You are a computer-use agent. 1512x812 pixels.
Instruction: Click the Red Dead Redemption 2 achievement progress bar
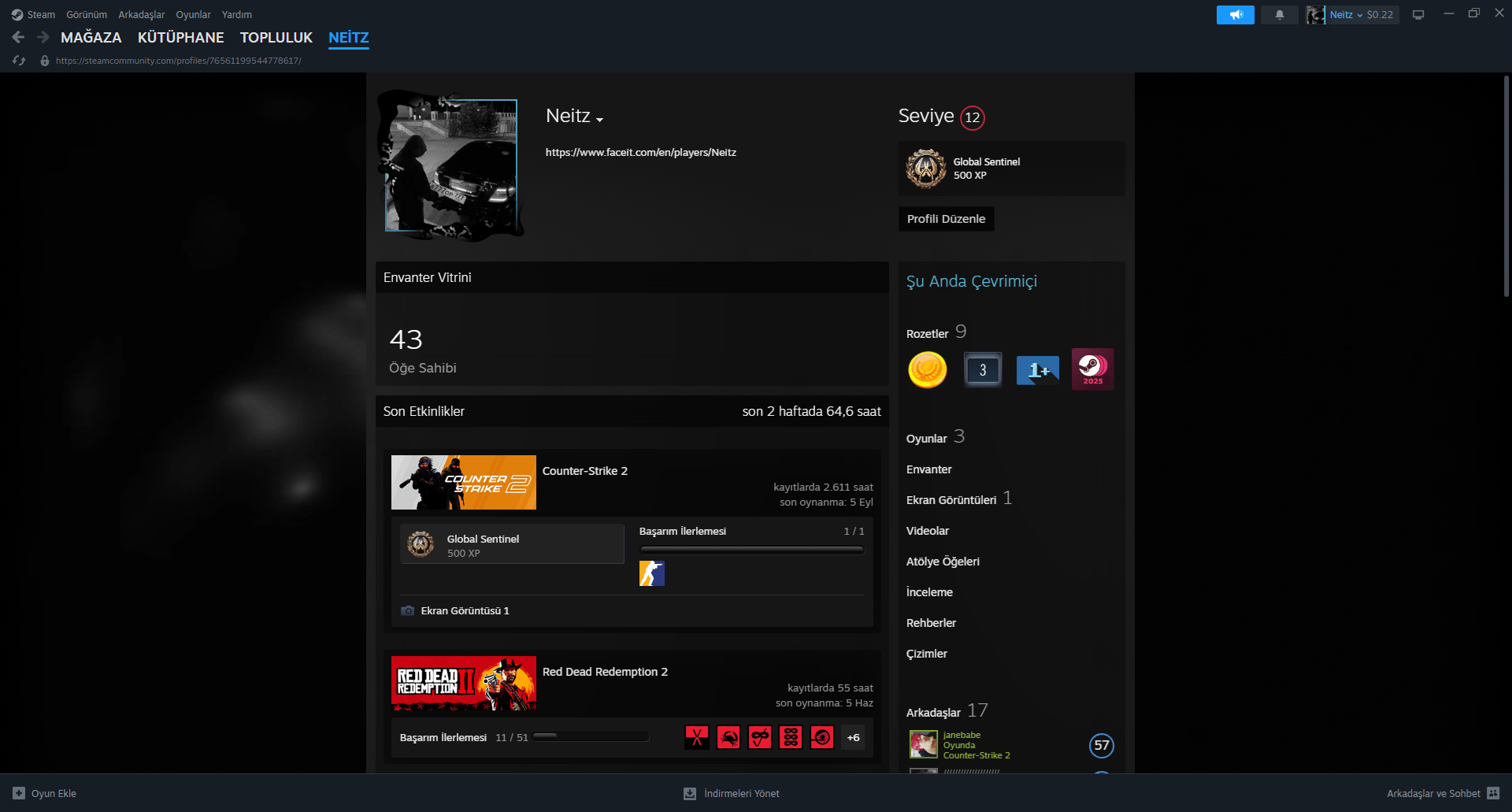(x=591, y=737)
